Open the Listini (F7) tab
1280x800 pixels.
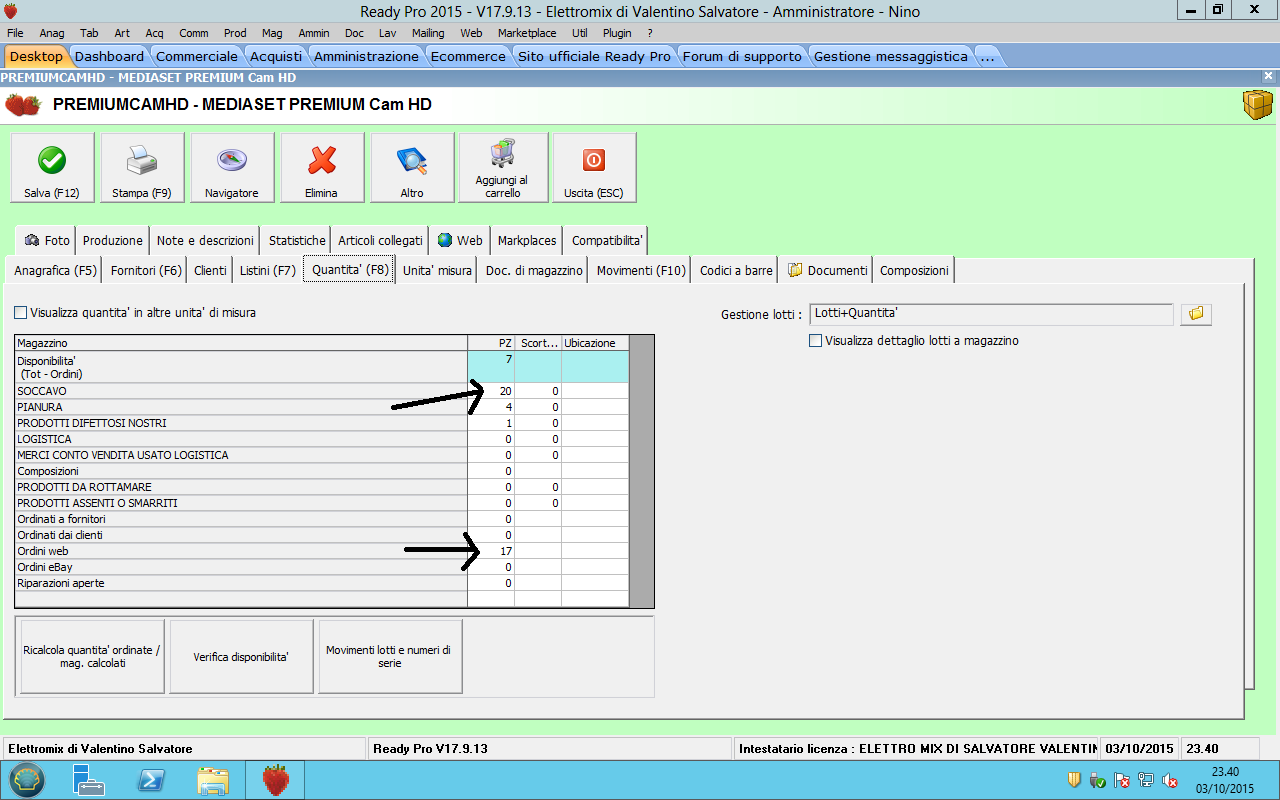(x=267, y=271)
